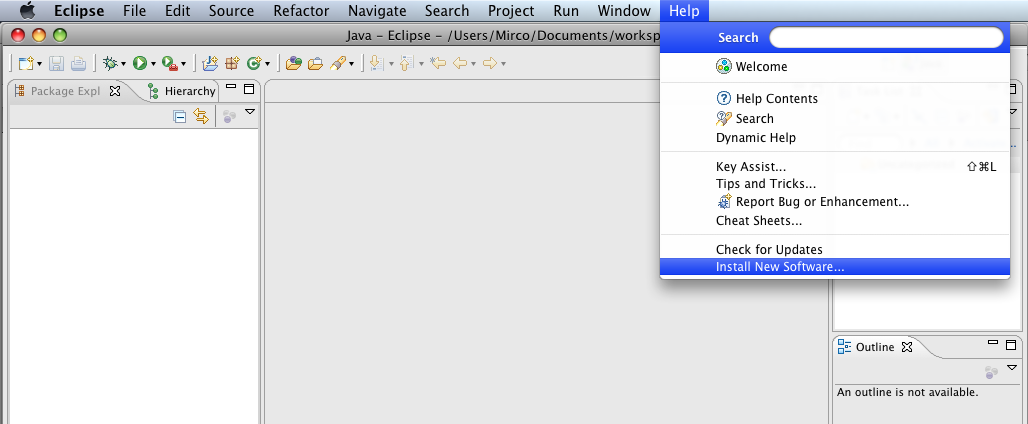Click the Open Type toolbar icon

294,64
